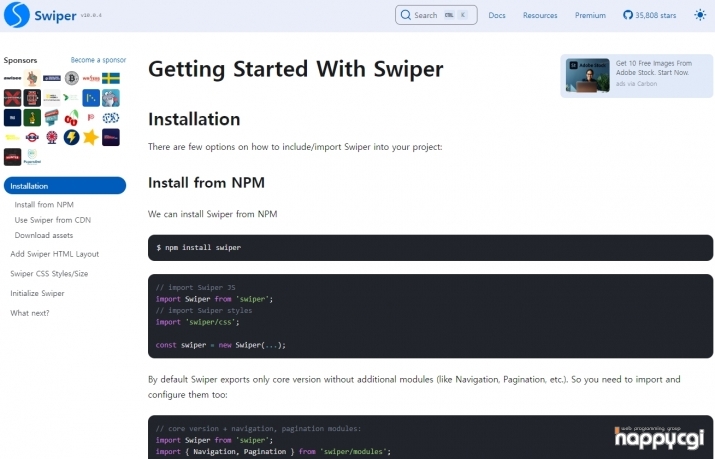Open Swiper CSS Styles/Size section
Viewport: 715px width, 459px height.
(49, 273)
